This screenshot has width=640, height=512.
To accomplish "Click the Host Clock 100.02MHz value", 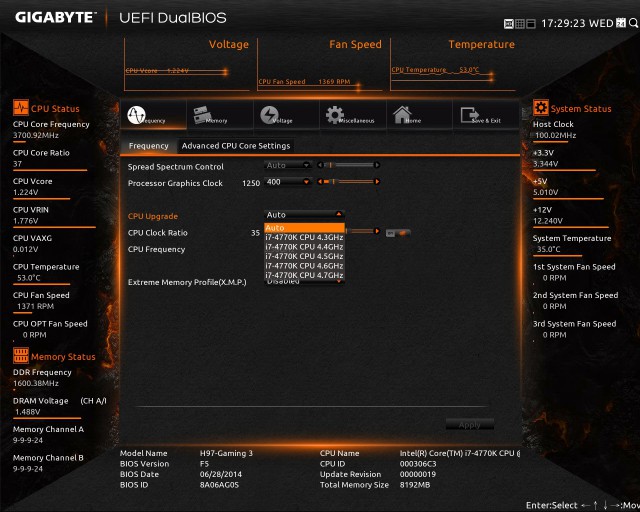I will tap(556, 135).
